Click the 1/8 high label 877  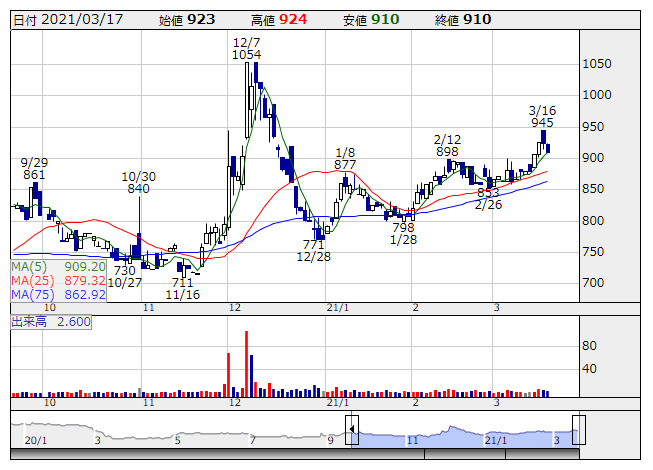346,164
